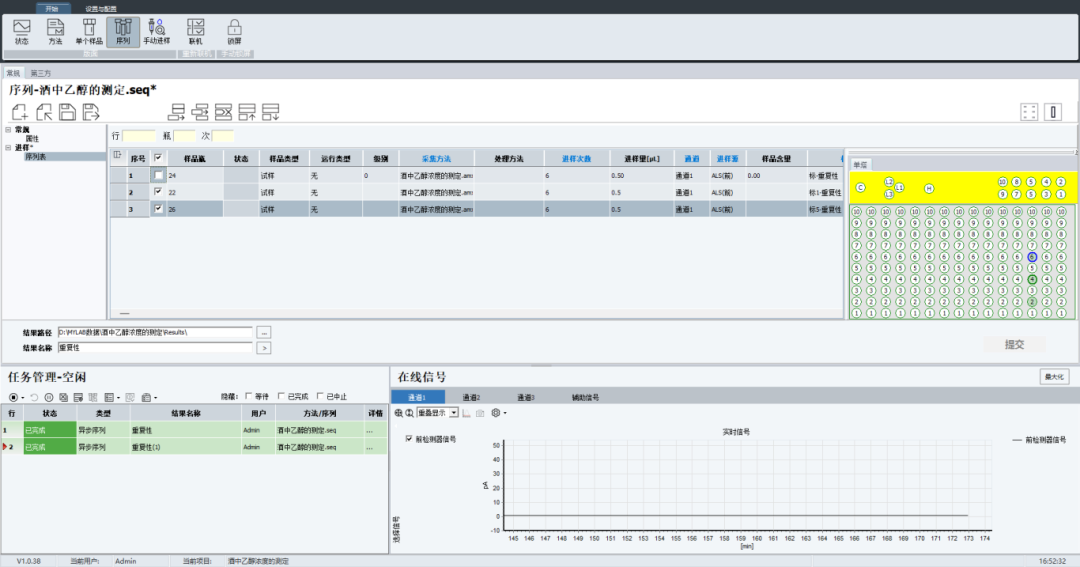Expand the task list view options dropdown

click(118, 398)
